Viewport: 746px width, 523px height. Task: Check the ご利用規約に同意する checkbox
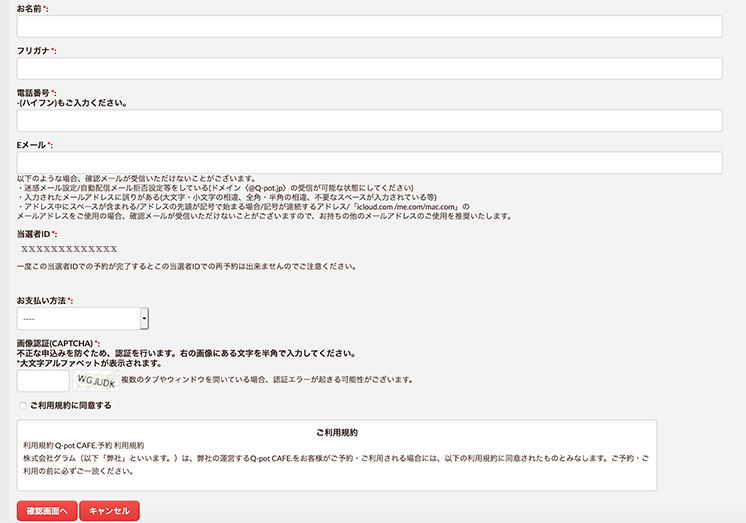(x=23, y=406)
